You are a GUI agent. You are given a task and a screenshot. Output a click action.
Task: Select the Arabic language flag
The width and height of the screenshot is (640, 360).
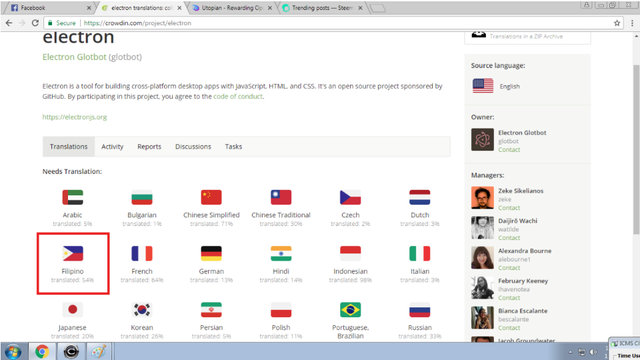click(73, 198)
